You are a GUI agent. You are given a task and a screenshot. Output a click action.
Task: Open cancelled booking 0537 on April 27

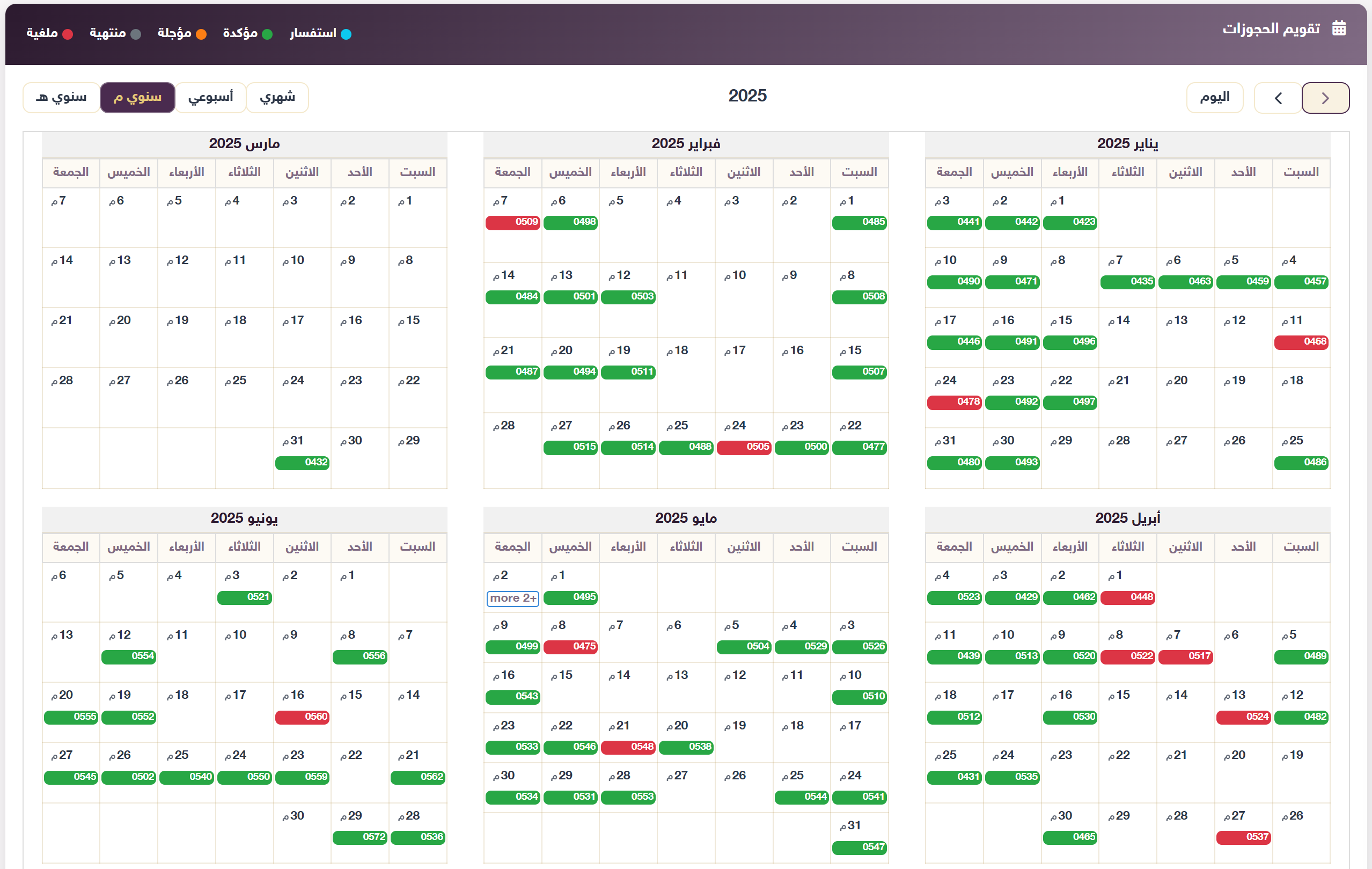1243,837
